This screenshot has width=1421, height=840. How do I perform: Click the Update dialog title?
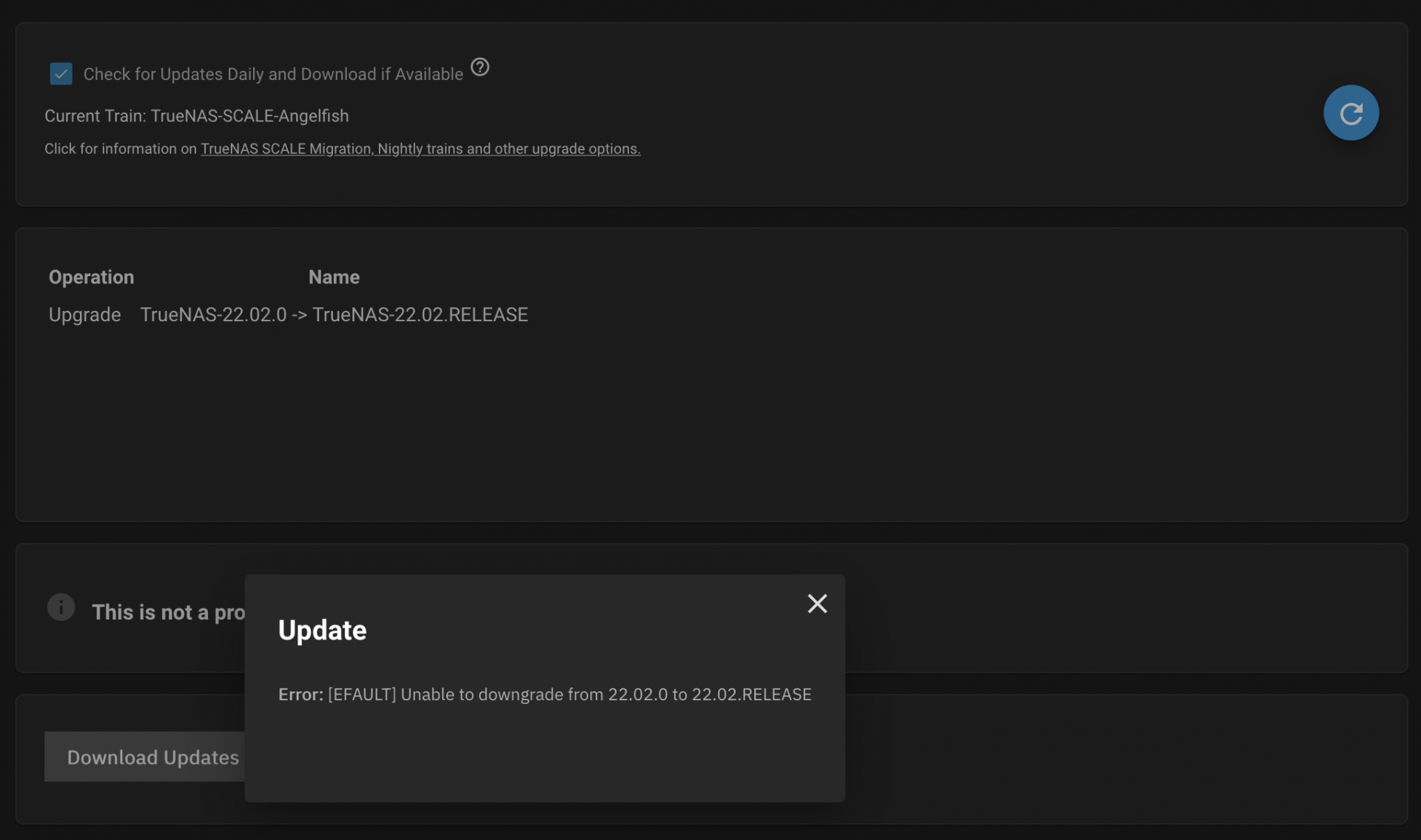click(322, 631)
